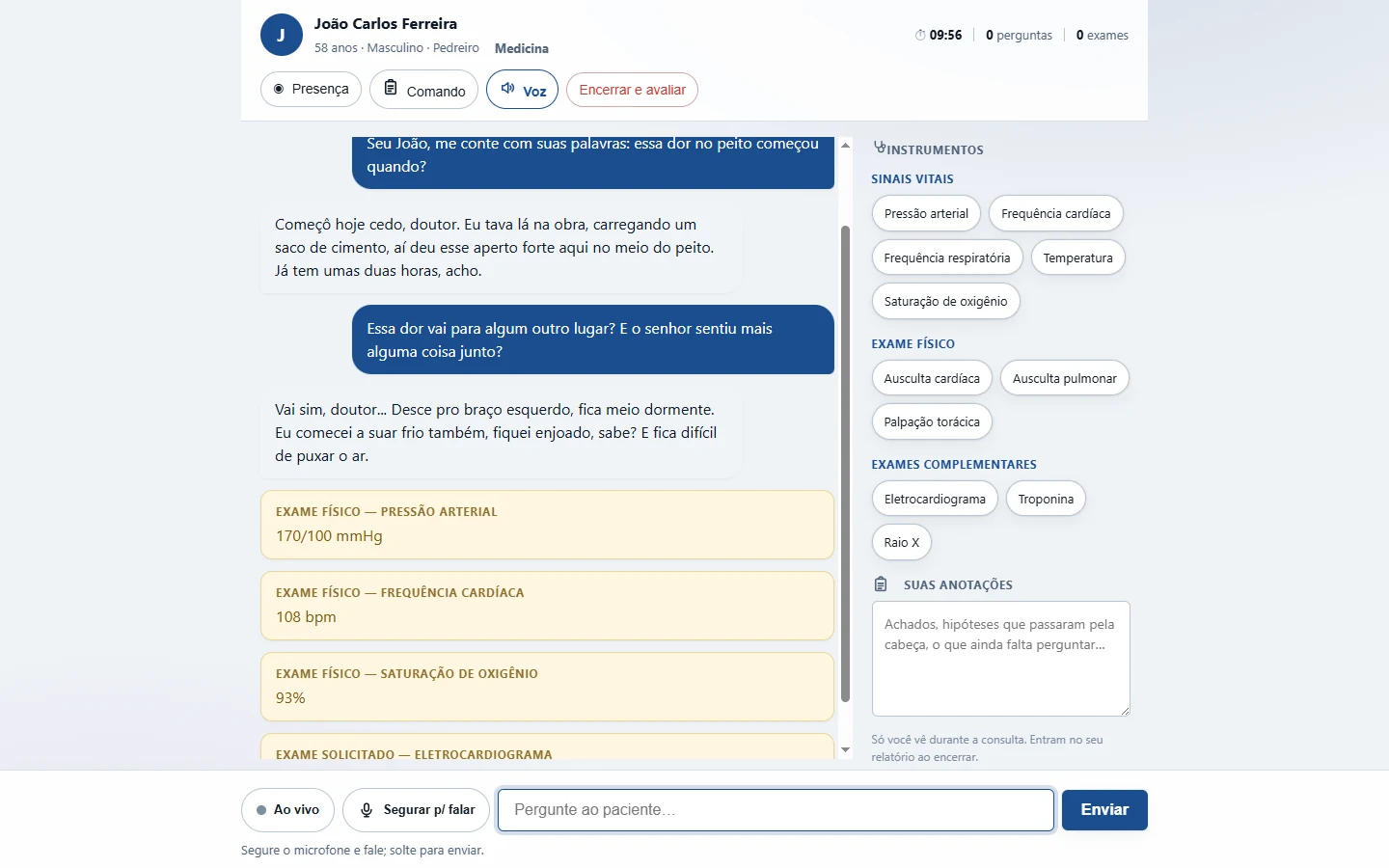Click the Exames Complementares section heading
The height and width of the screenshot is (868, 1389).
pos(954,464)
